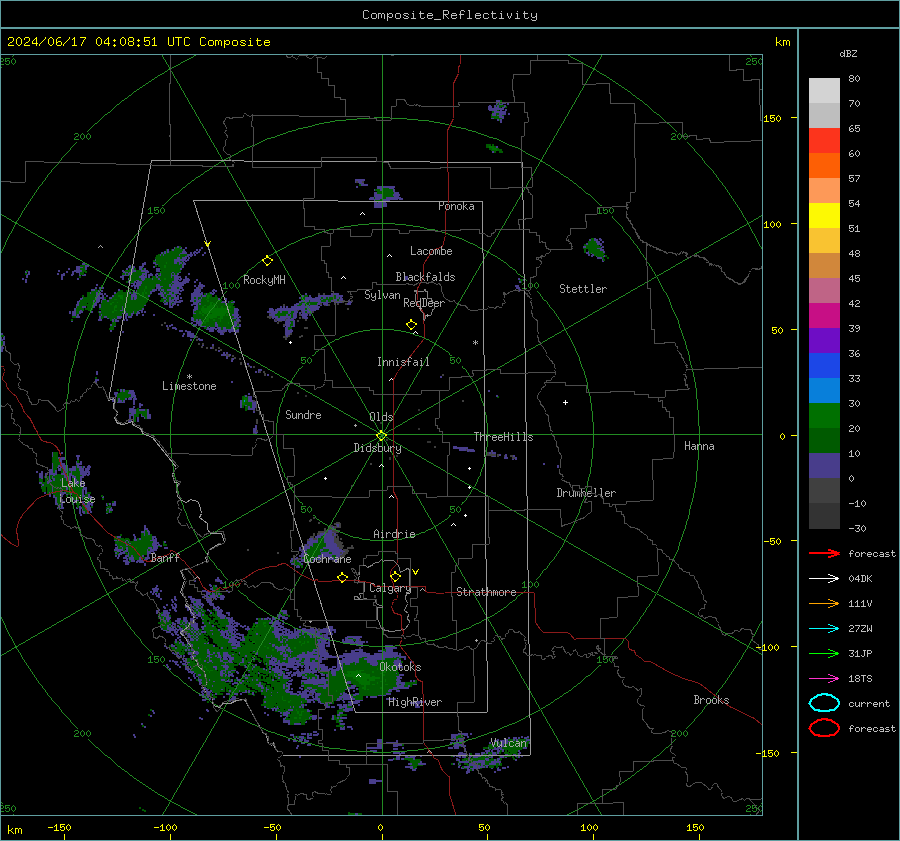Click the Hanna city label
The image size is (900, 841).
(699, 446)
